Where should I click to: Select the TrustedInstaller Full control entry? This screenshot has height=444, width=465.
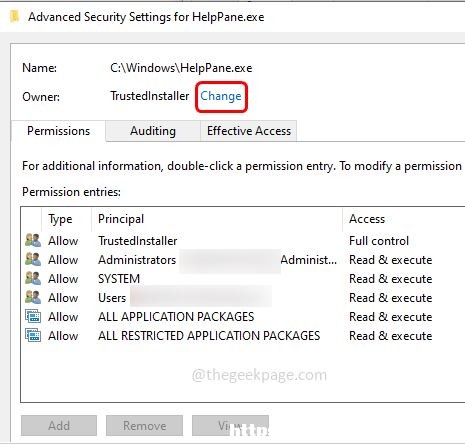tap(243, 241)
